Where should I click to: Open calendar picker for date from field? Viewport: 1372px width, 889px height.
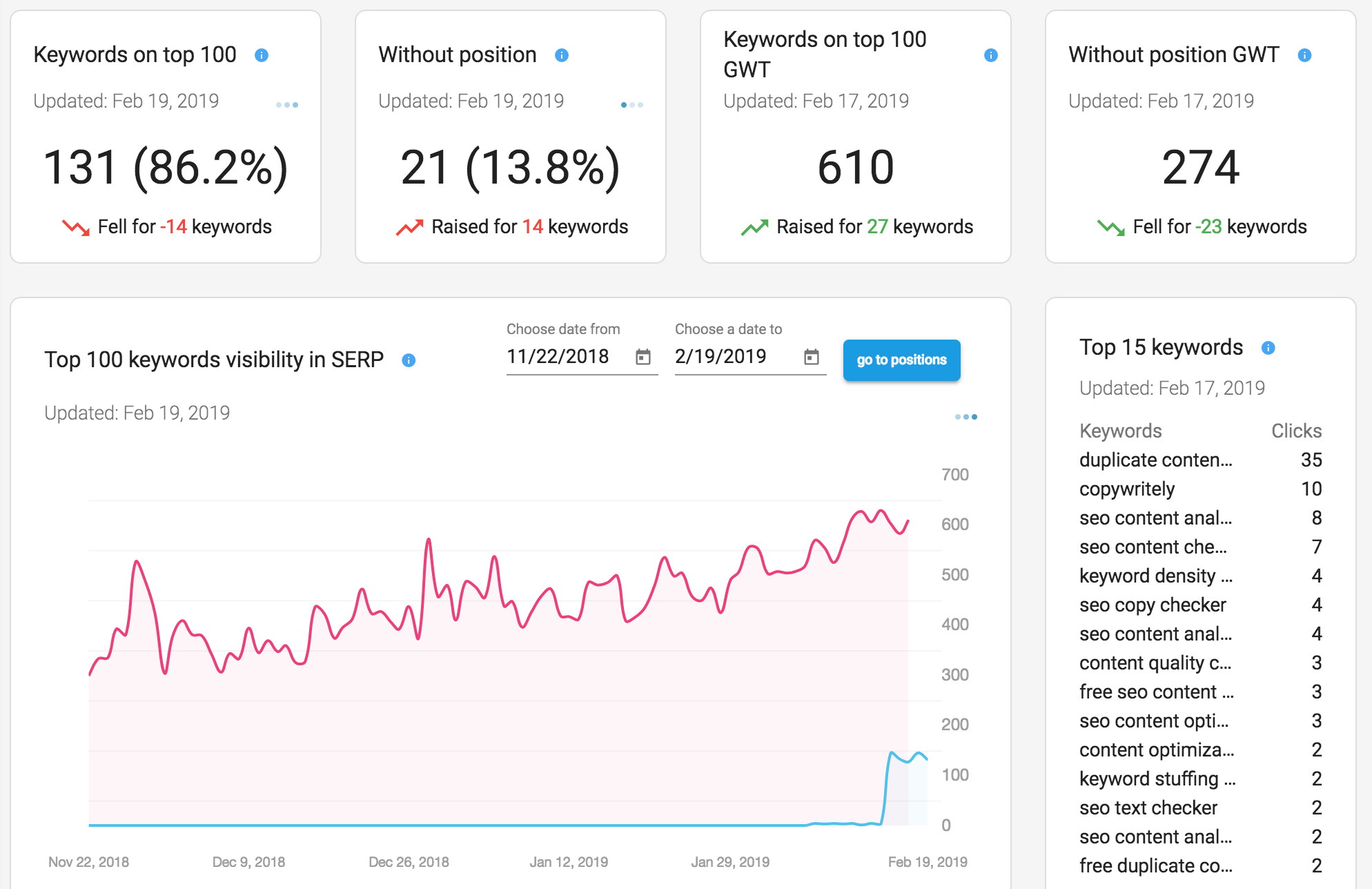(643, 357)
